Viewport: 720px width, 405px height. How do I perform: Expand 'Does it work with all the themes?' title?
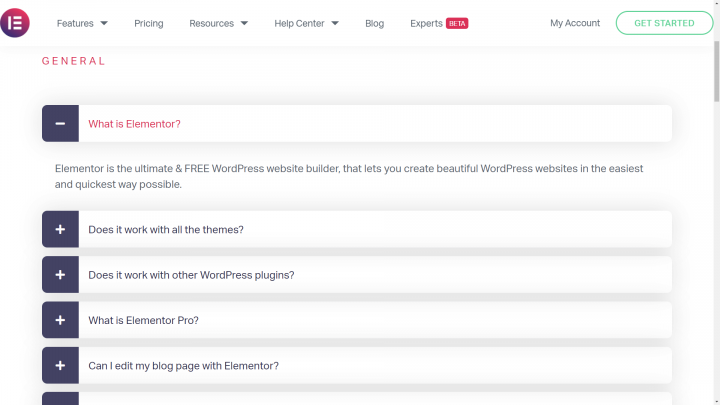pyautogui.click(x=166, y=229)
